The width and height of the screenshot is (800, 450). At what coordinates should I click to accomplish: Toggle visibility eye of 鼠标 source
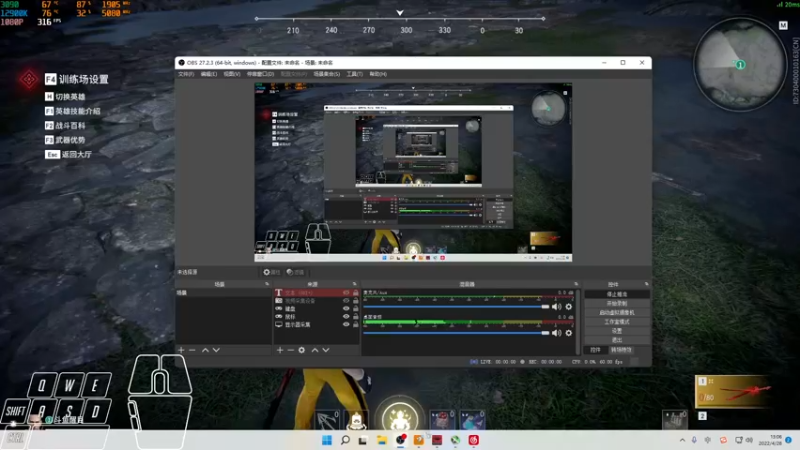[346, 316]
